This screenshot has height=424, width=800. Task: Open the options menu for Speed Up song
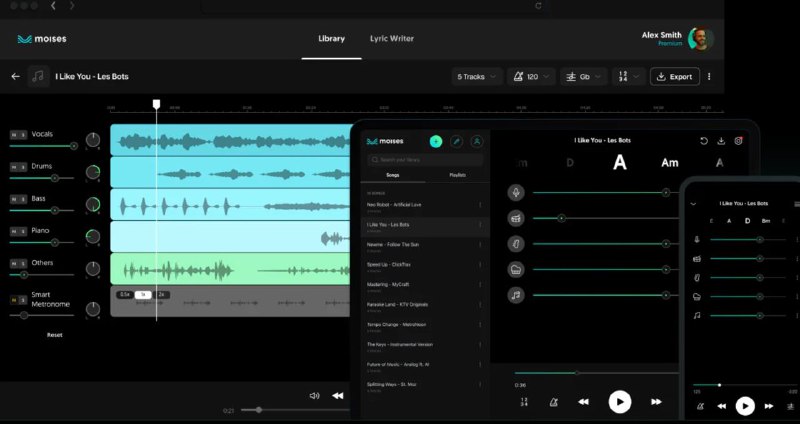pos(480,265)
